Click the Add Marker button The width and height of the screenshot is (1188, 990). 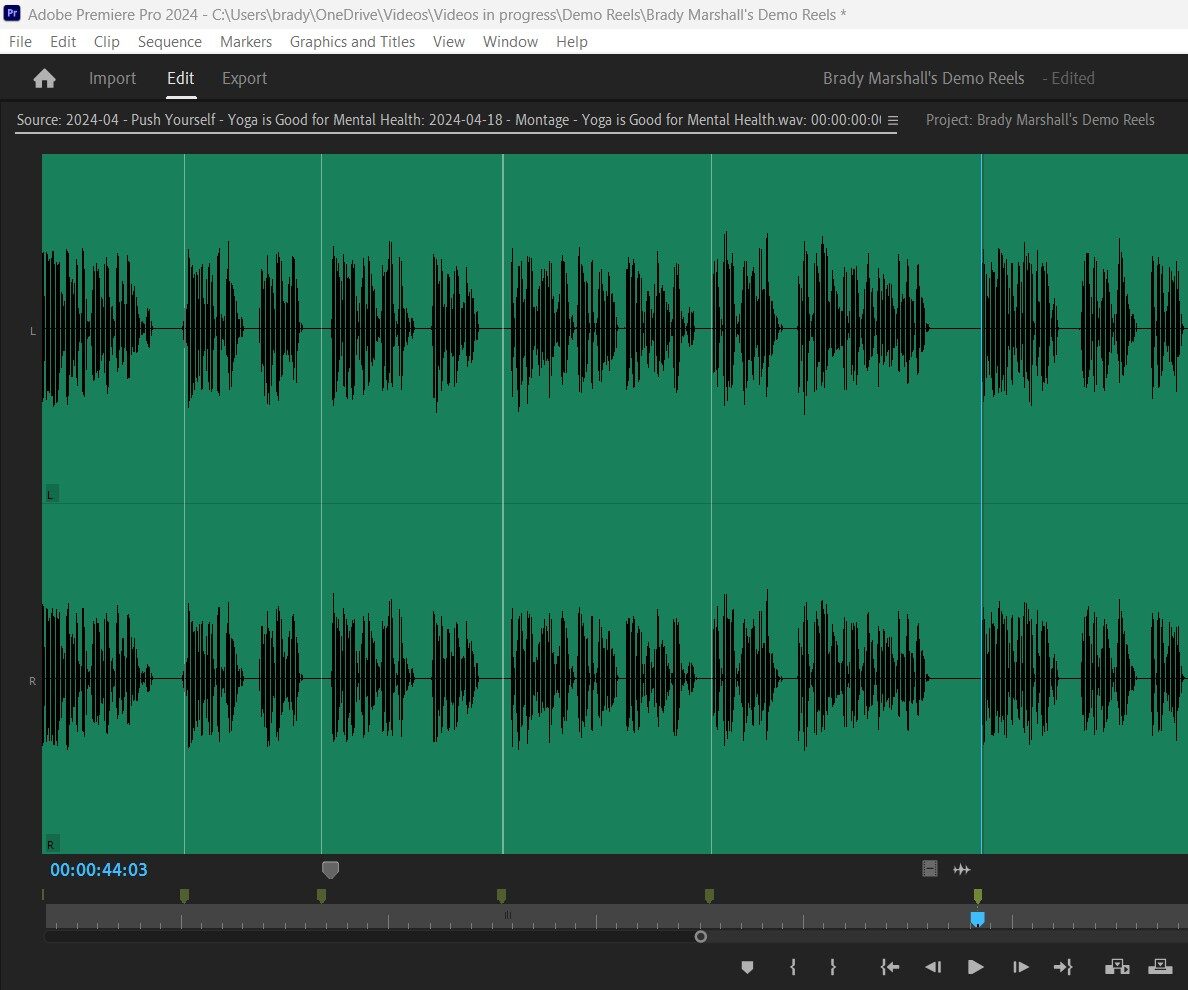(747, 967)
